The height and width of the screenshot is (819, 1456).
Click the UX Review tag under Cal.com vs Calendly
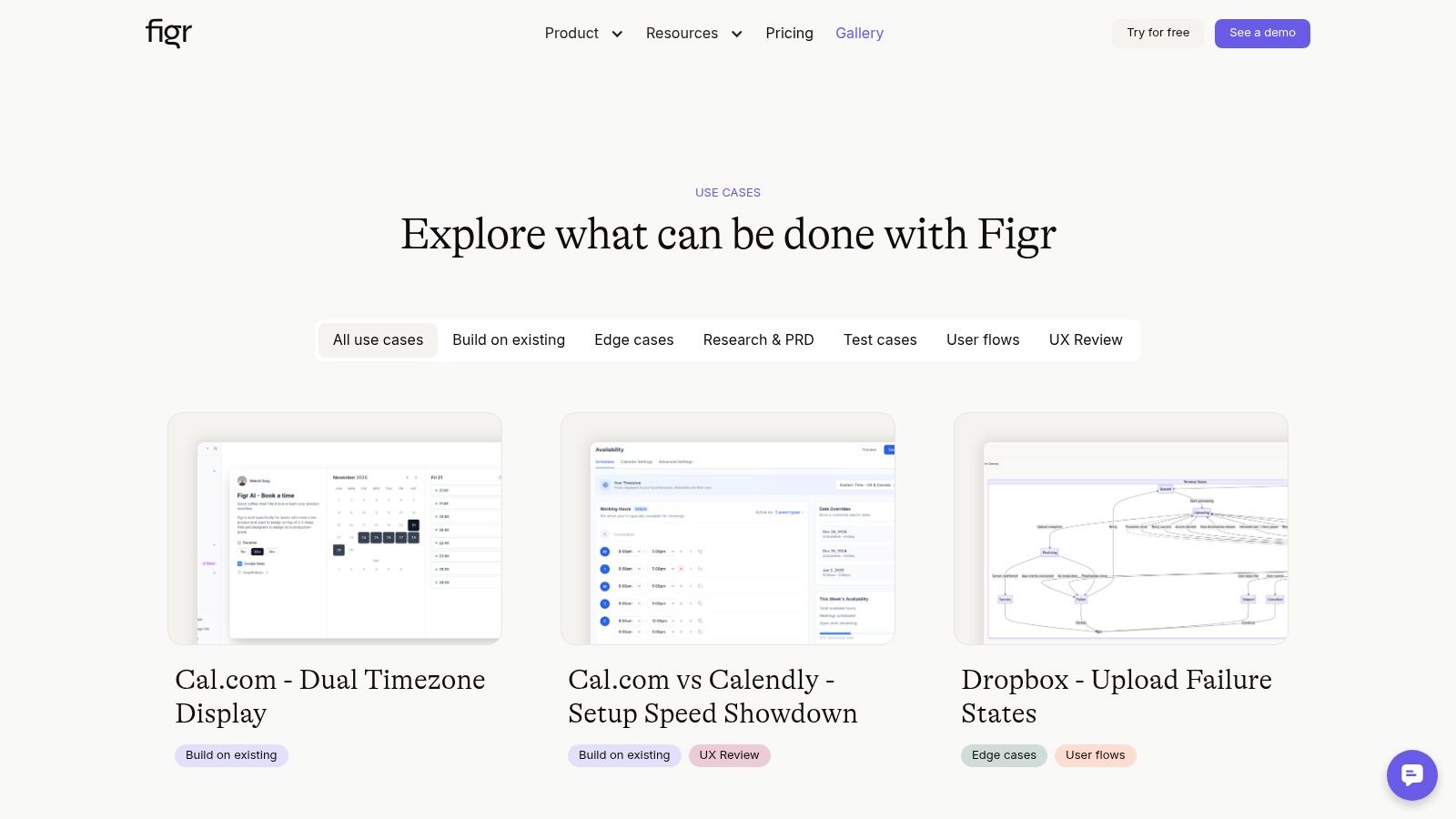coord(729,755)
